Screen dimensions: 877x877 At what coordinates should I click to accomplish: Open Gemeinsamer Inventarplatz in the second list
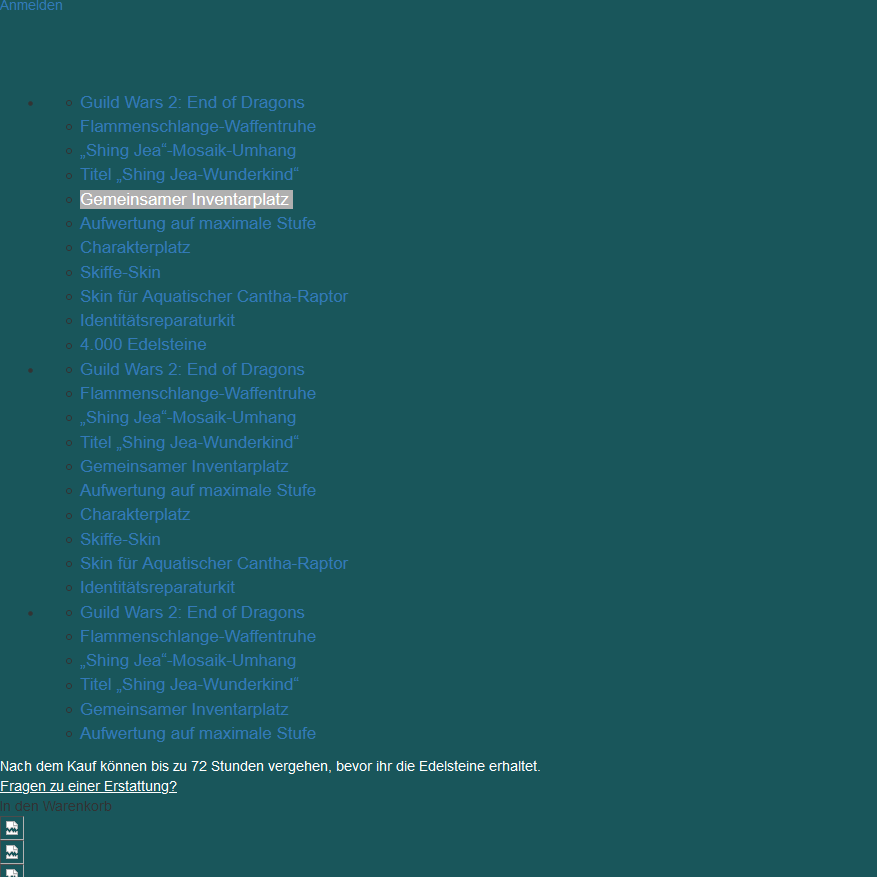click(185, 466)
